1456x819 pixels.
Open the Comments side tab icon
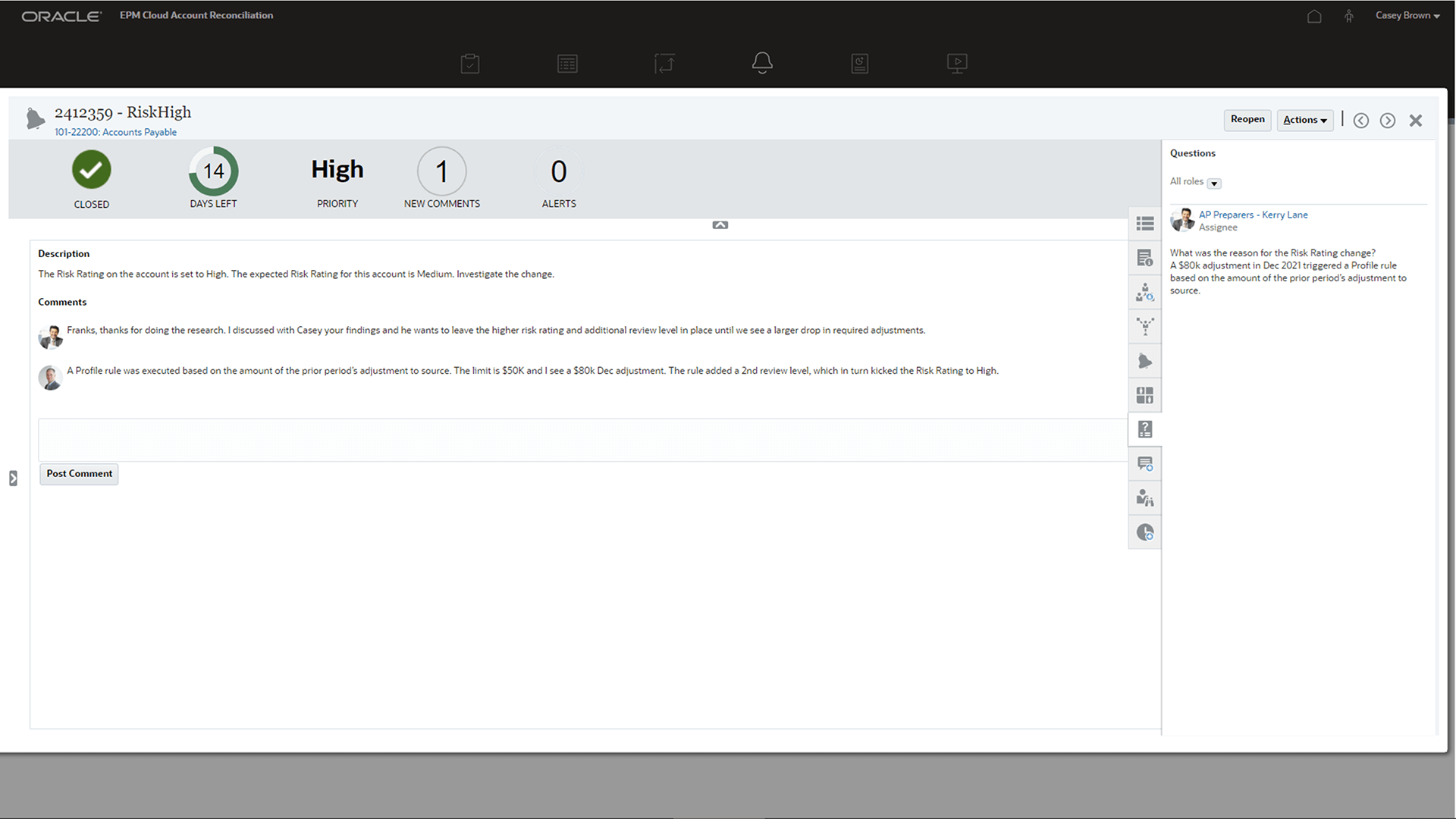pyautogui.click(x=1145, y=463)
